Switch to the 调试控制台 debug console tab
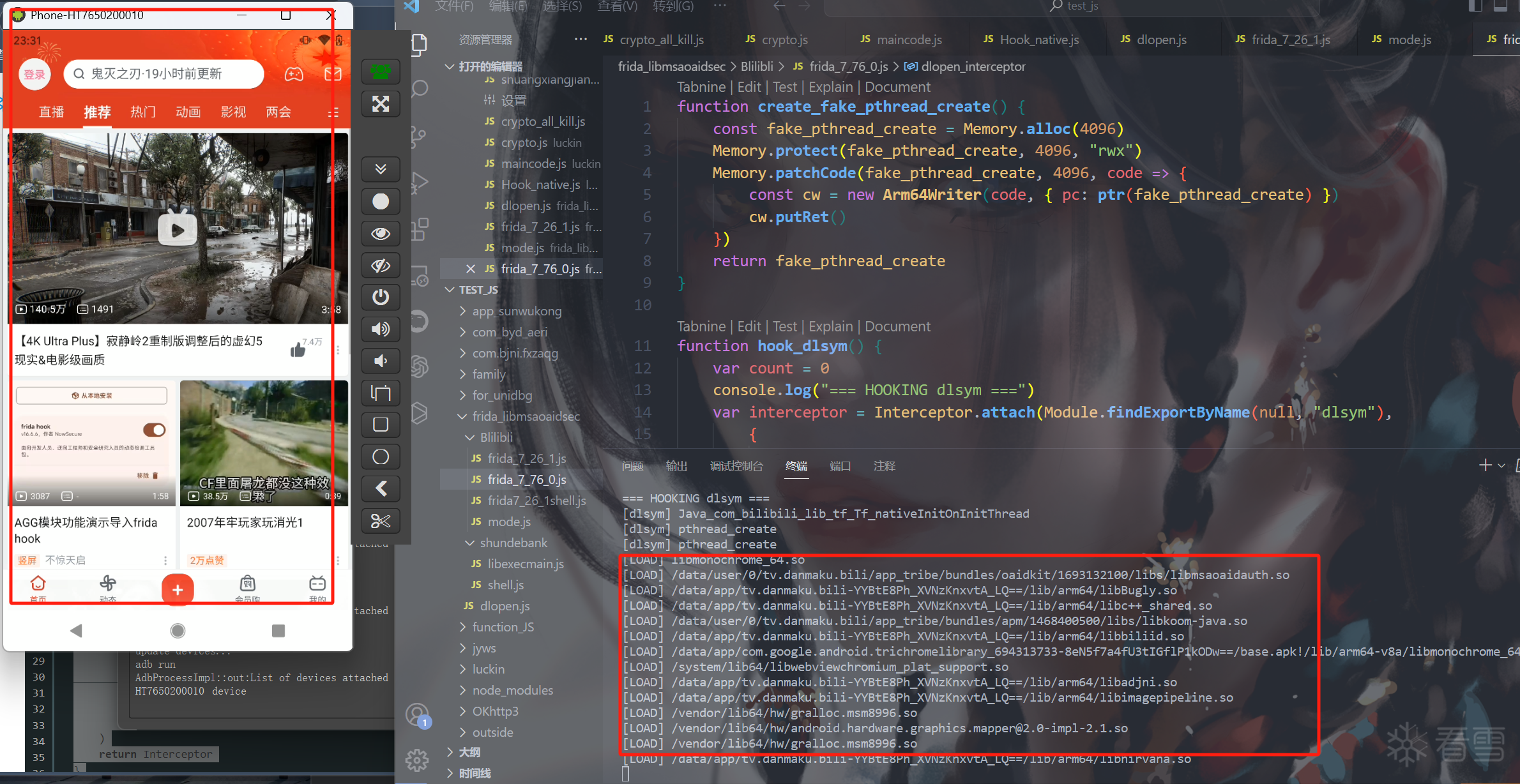 736,466
